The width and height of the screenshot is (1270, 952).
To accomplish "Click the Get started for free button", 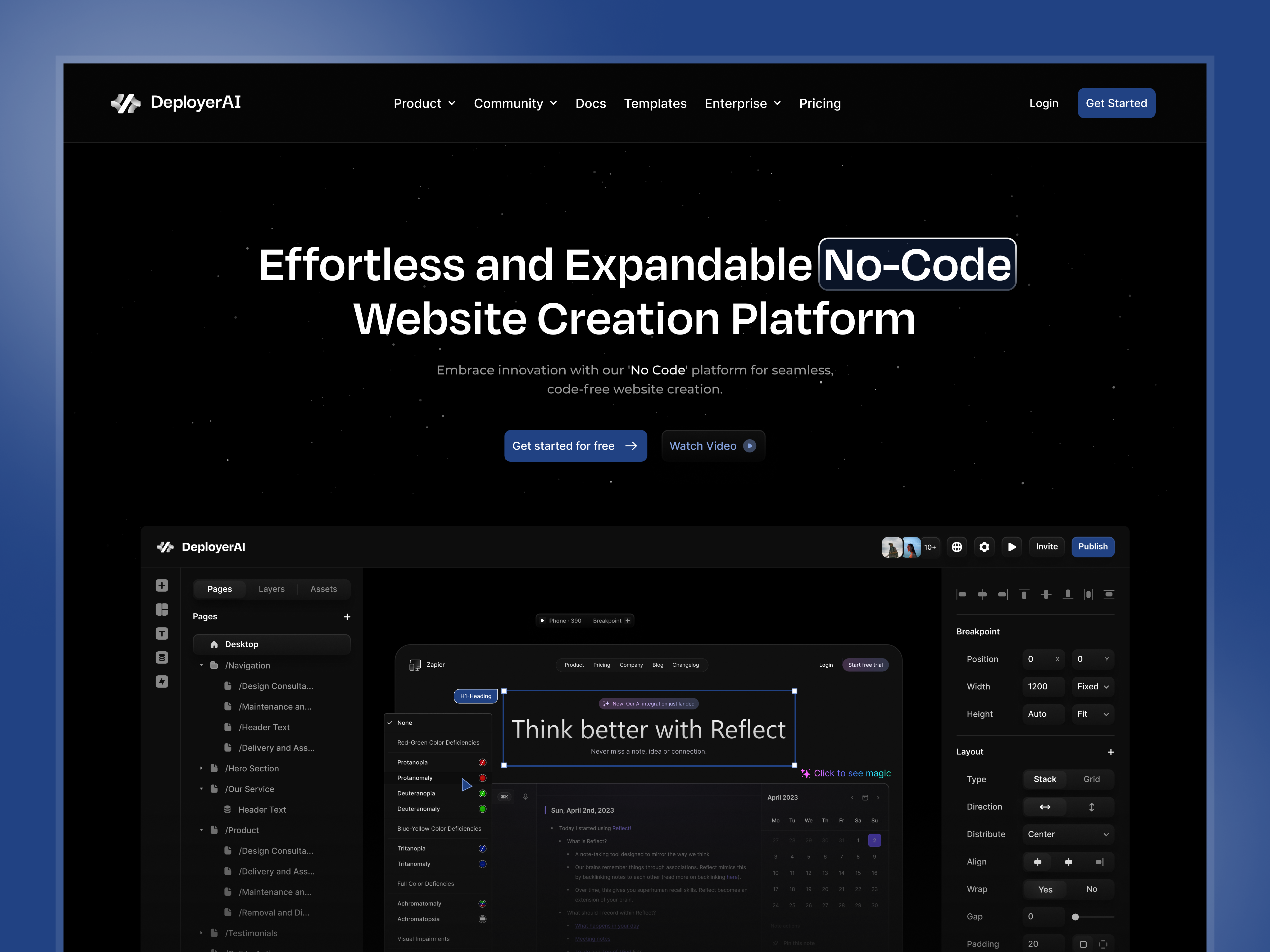I will (x=575, y=446).
